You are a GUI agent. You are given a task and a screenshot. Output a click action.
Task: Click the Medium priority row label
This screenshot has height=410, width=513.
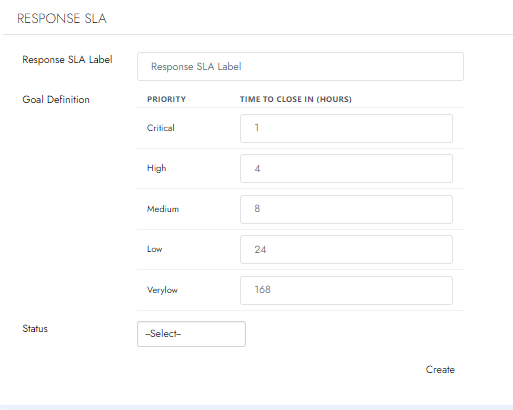(x=163, y=209)
